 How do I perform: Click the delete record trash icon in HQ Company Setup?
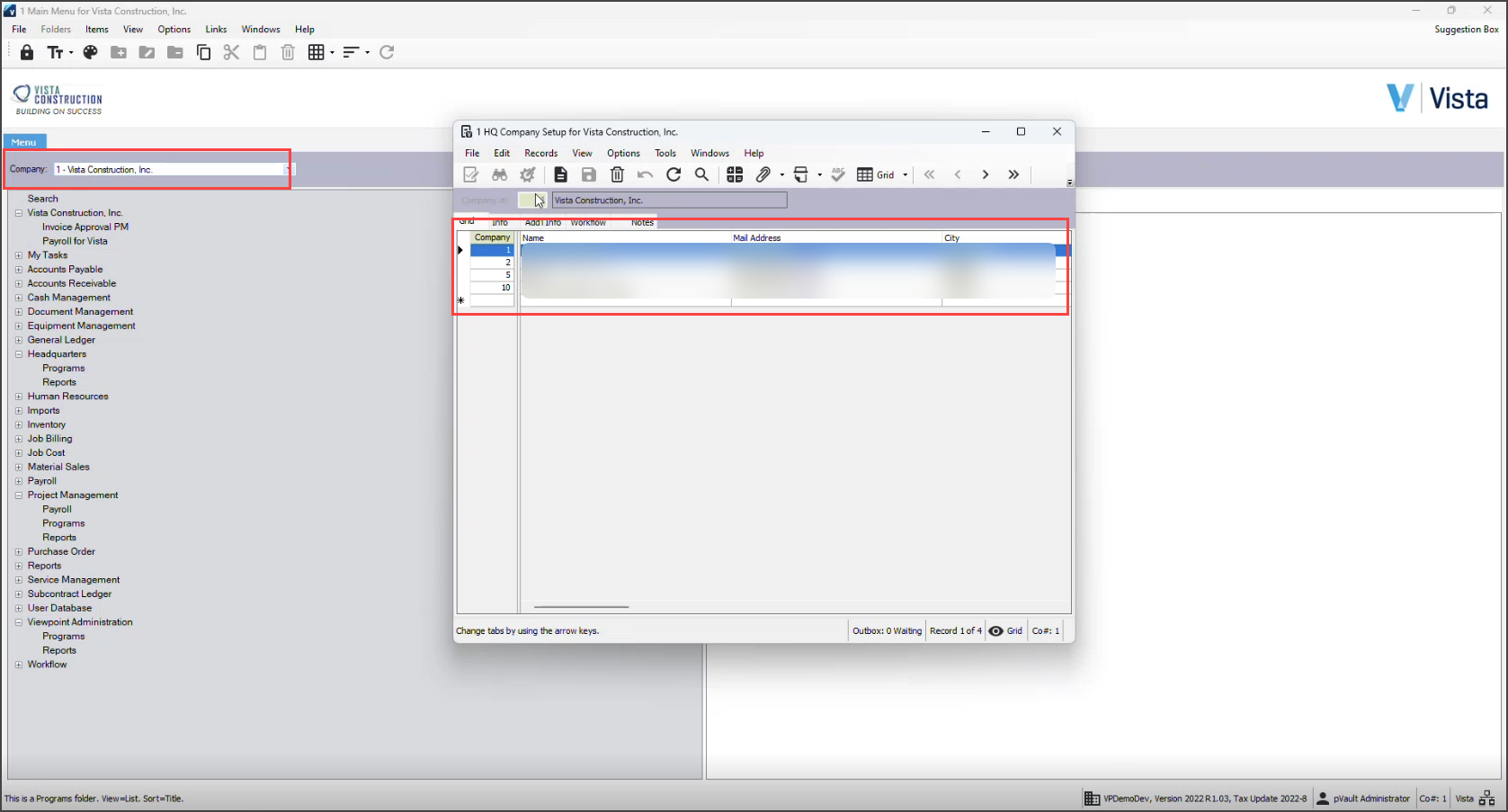point(617,174)
